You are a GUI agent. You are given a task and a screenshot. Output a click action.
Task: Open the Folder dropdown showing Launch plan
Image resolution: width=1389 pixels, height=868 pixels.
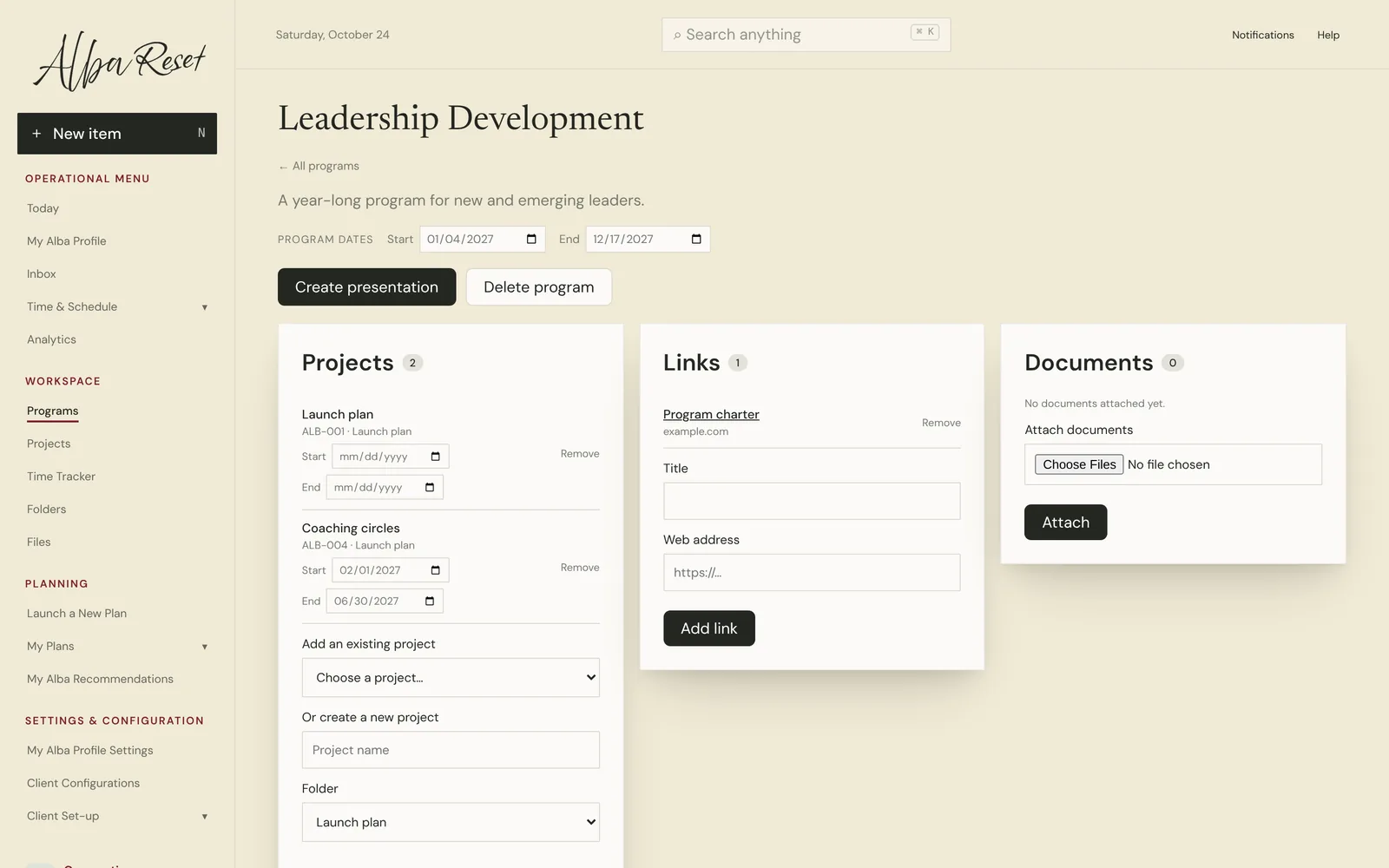click(x=451, y=822)
